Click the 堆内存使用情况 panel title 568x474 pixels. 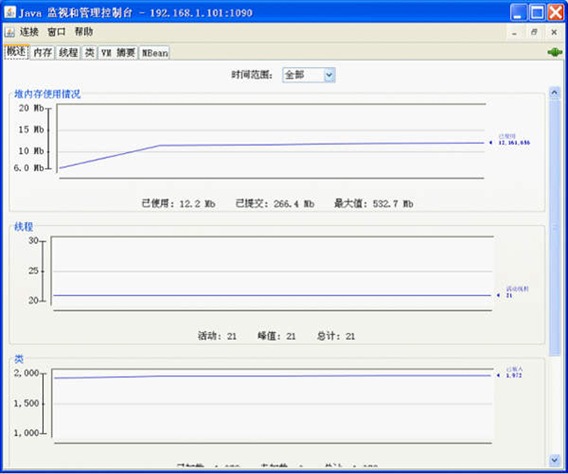point(47,94)
